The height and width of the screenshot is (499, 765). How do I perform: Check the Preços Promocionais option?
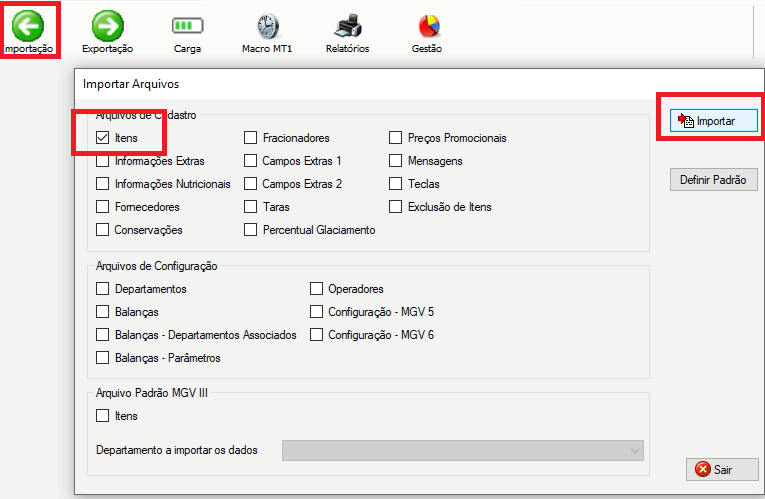click(x=396, y=138)
